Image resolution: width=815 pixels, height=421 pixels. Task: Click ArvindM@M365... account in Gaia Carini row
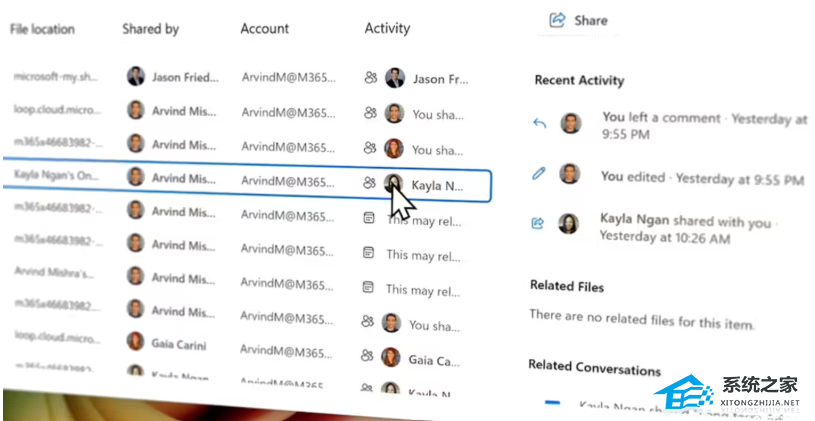(x=286, y=352)
